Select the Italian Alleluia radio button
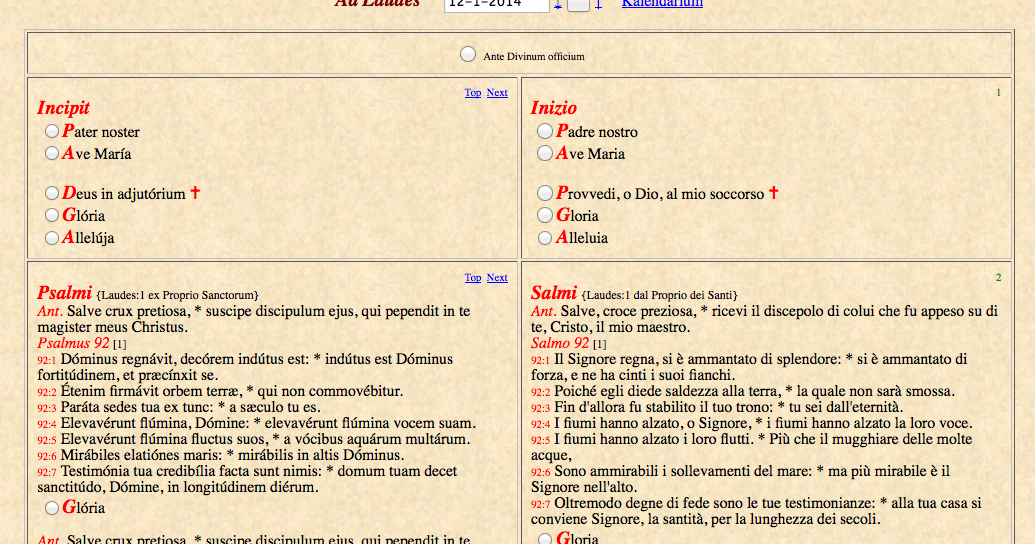Image resolution: width=1035 pixels, height=544 pixels. click(x=545, y=238)
